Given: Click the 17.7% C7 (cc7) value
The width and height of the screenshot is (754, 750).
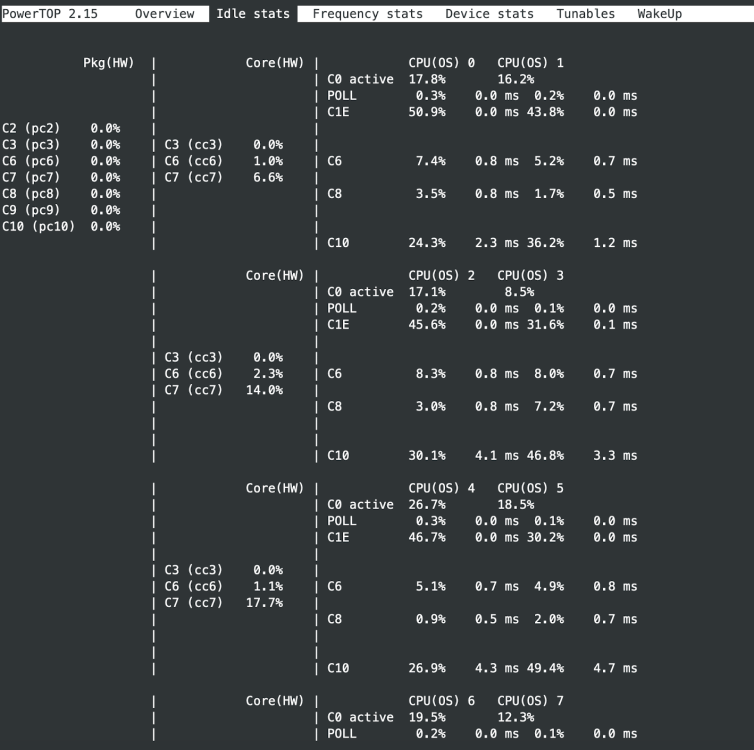Looking at the screenshot, I should pyautogui.click(x=264, y=602).
